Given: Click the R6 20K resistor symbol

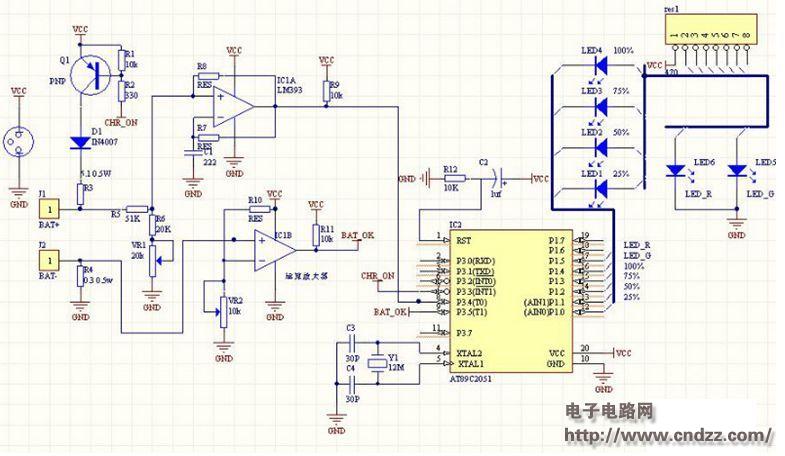Looking at the screenshot, I should pos(152,225).
